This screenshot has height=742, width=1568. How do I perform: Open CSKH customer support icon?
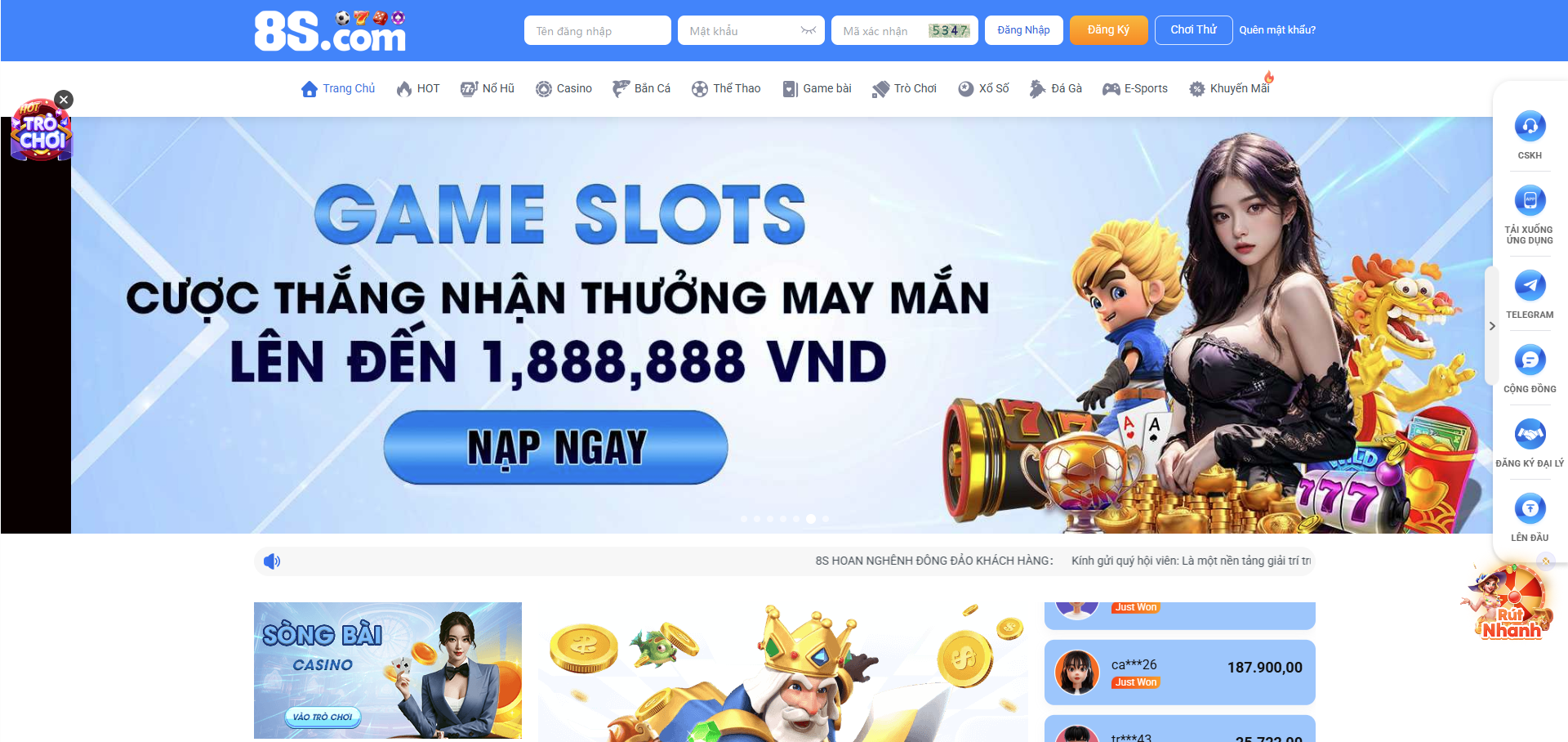coord(1530,127)
